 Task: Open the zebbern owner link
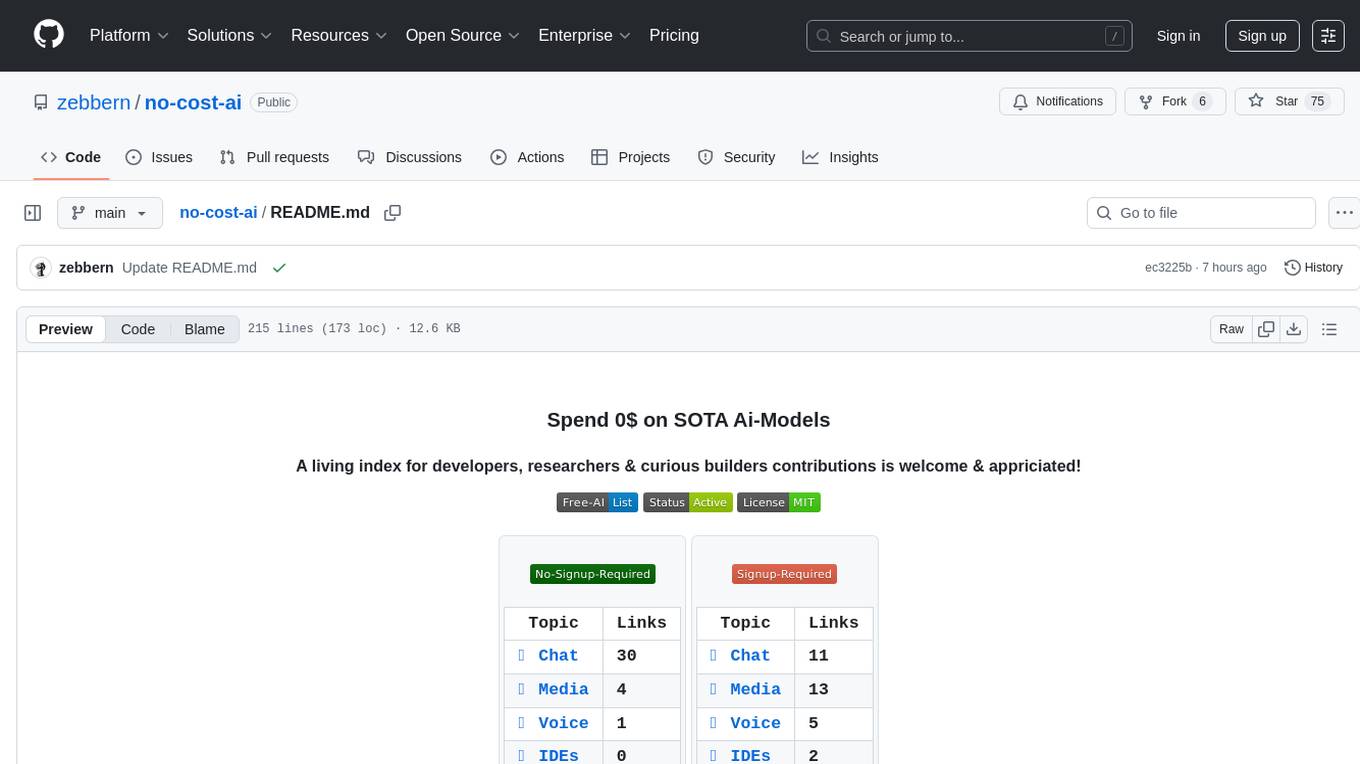93,102
